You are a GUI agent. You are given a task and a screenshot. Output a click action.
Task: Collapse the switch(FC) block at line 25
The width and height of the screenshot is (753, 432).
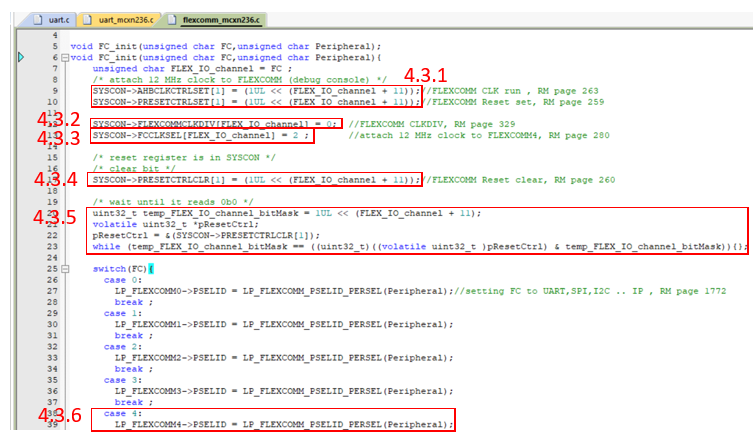click(65, 270)
